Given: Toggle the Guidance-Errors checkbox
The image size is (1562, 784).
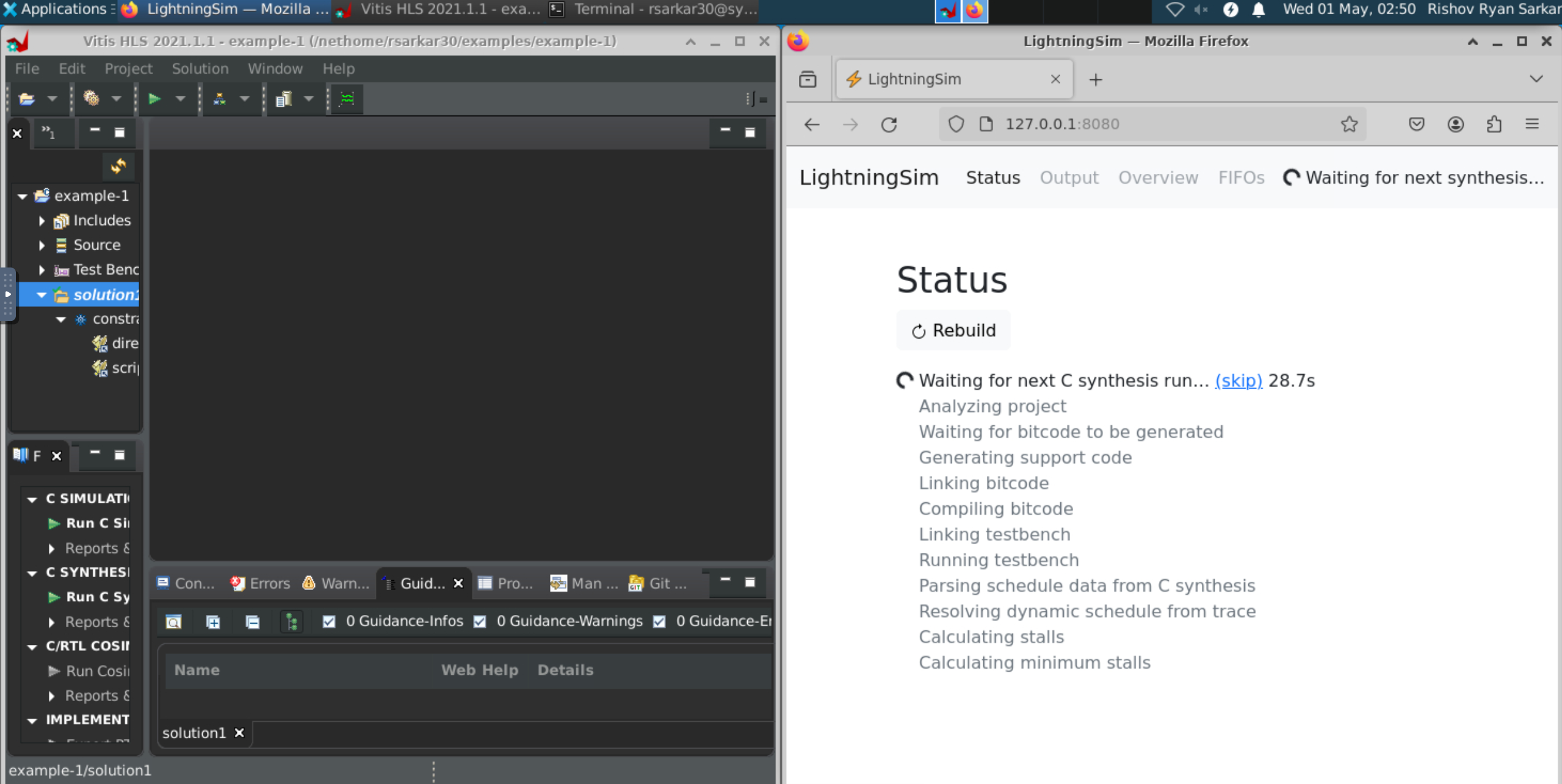Looking at the screenshot, I should coord(659,621).
